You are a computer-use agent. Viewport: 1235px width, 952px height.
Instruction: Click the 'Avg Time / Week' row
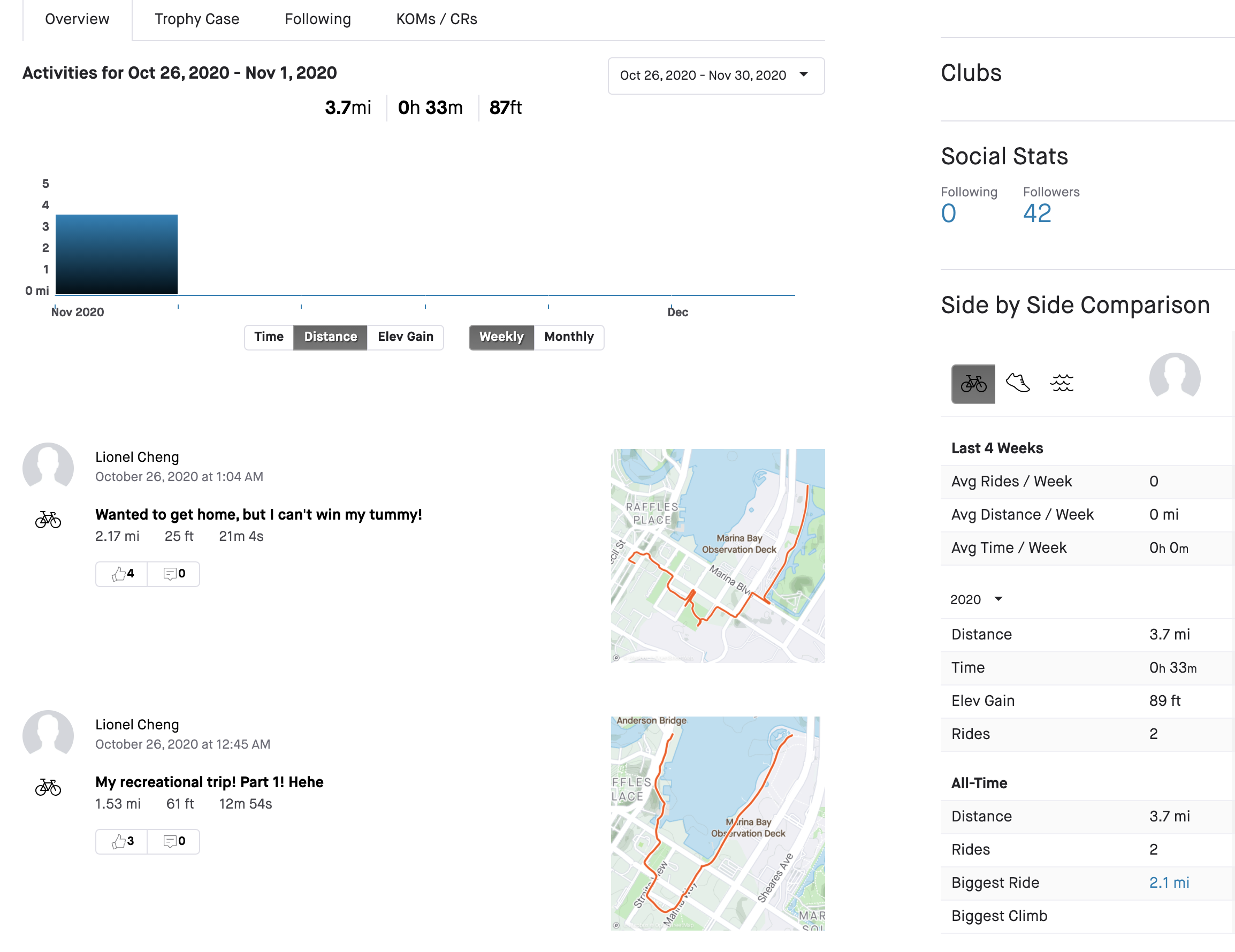[x=1087, y=548]
